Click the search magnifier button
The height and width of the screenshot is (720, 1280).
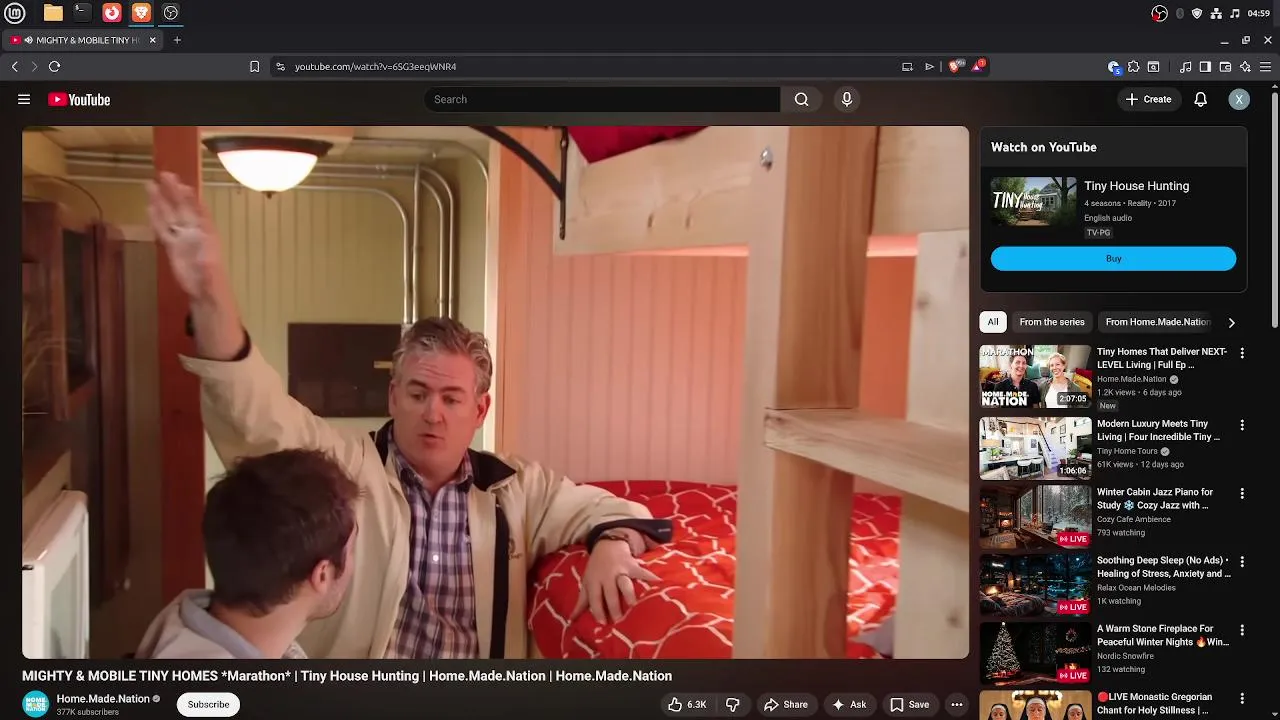coord(801,99)
